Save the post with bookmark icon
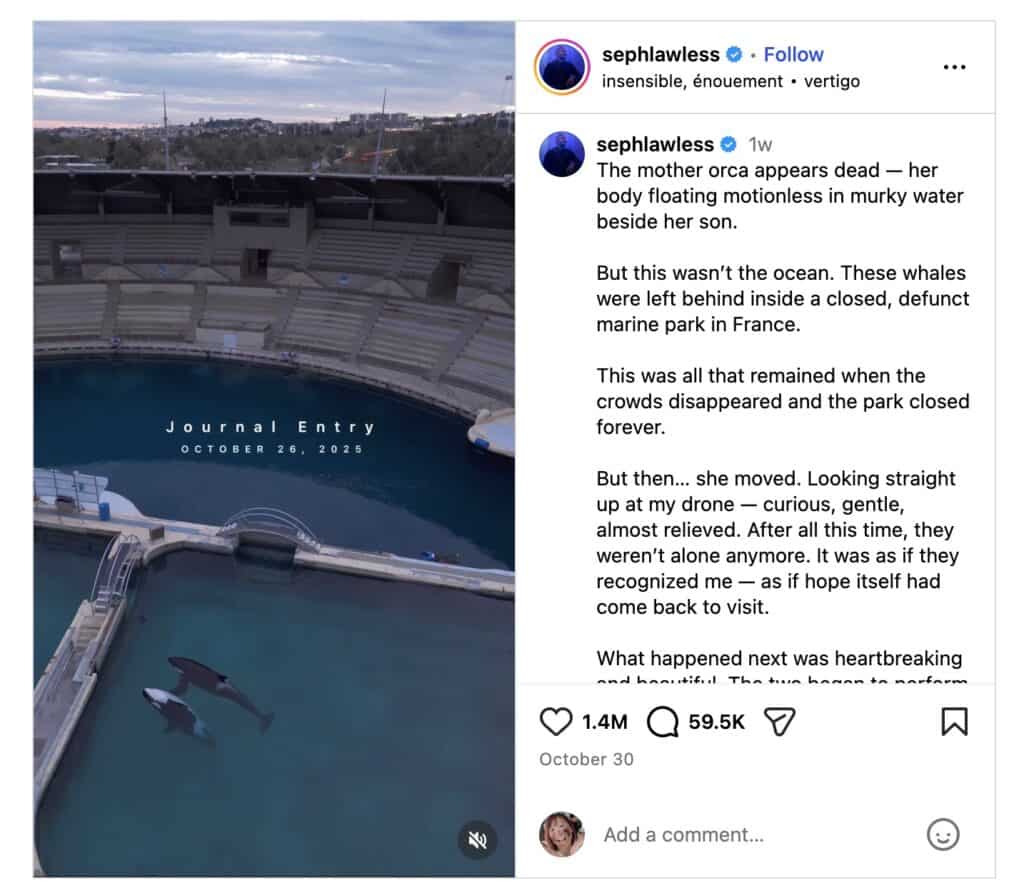Viewport: 1024px width, 888px height. click(954, 721)
